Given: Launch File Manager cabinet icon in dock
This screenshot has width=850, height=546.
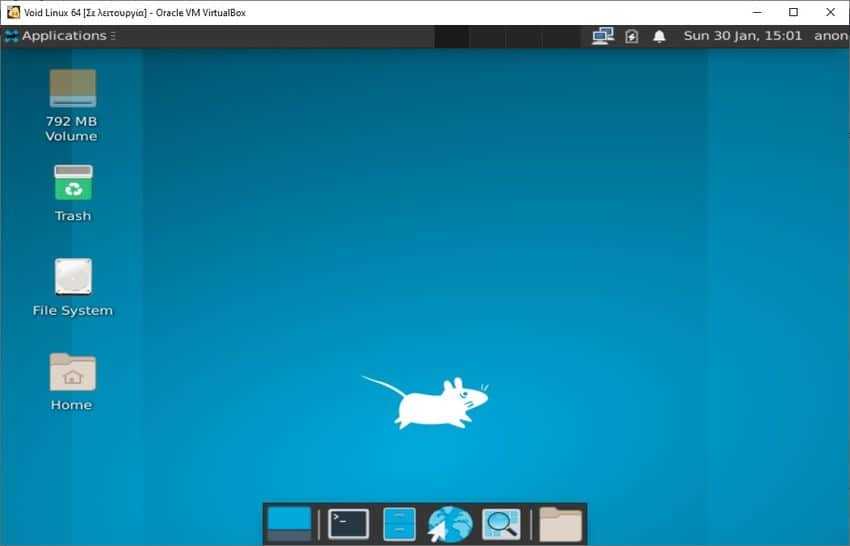Looking at the screenshot, I should click(400, 524).
